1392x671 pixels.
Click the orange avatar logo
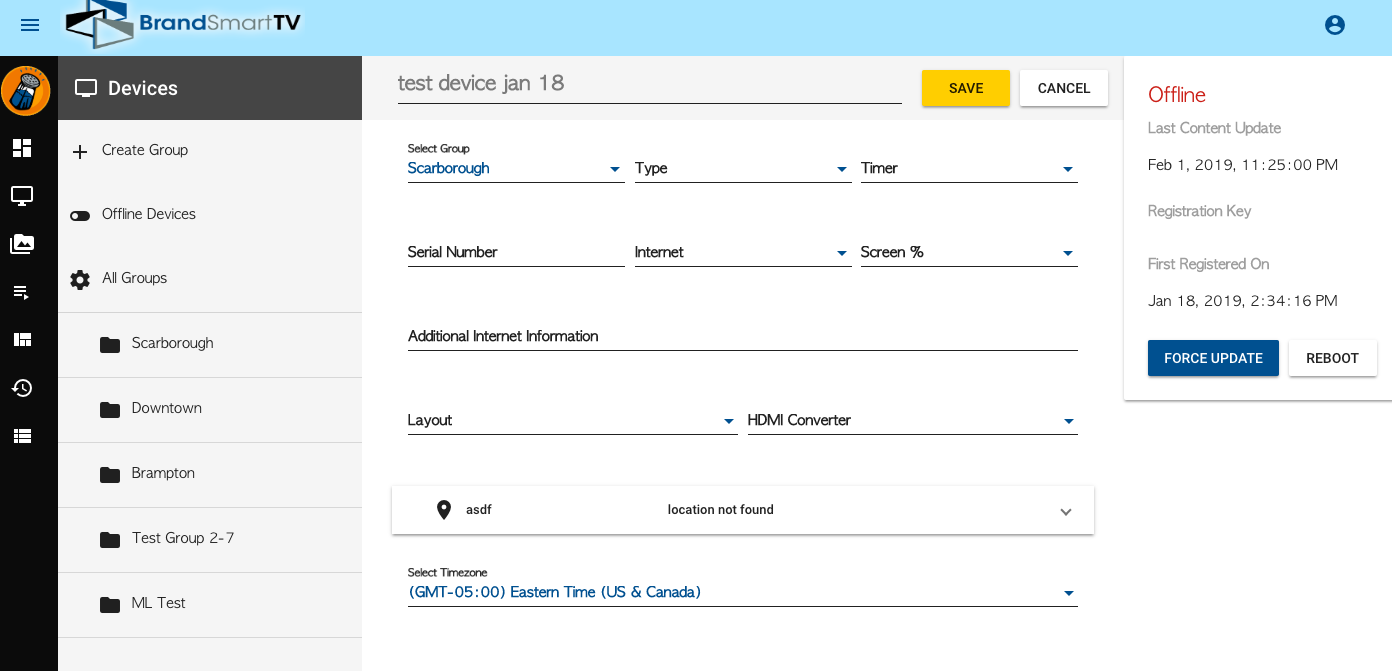coord(26,92)
